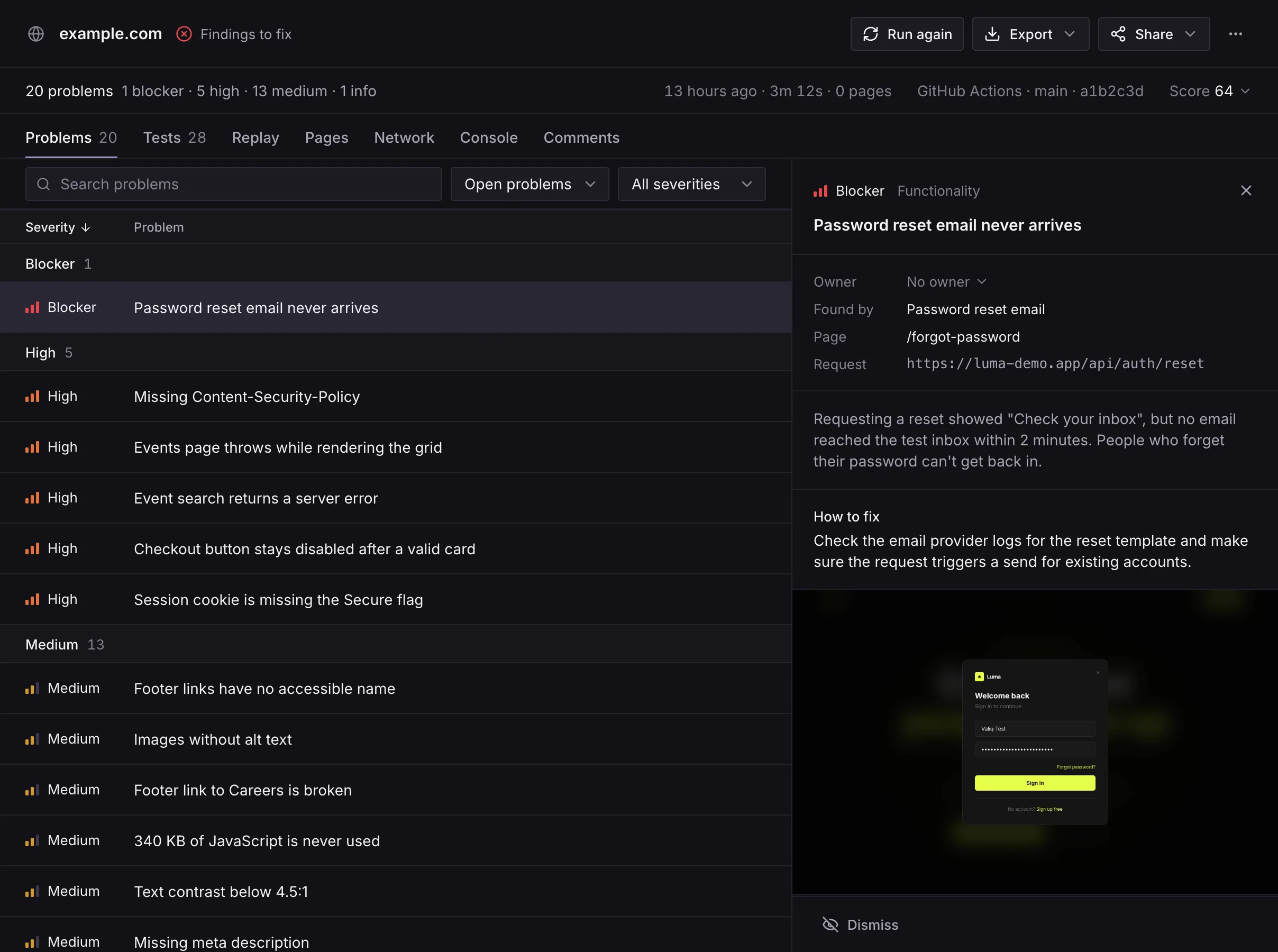Image resolution: width=1278 pixels, height=952 pixels.
Task: Click Run again button
Action: click(907, 34)
